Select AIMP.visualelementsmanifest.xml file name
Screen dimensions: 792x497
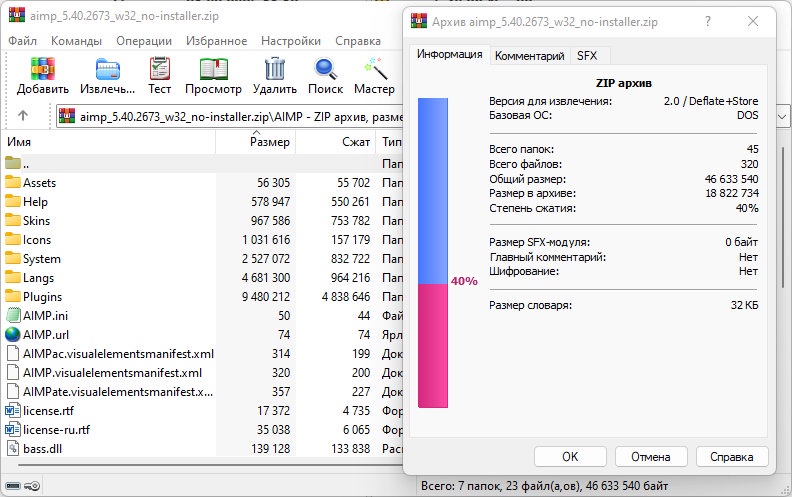[x=112, y=373]
